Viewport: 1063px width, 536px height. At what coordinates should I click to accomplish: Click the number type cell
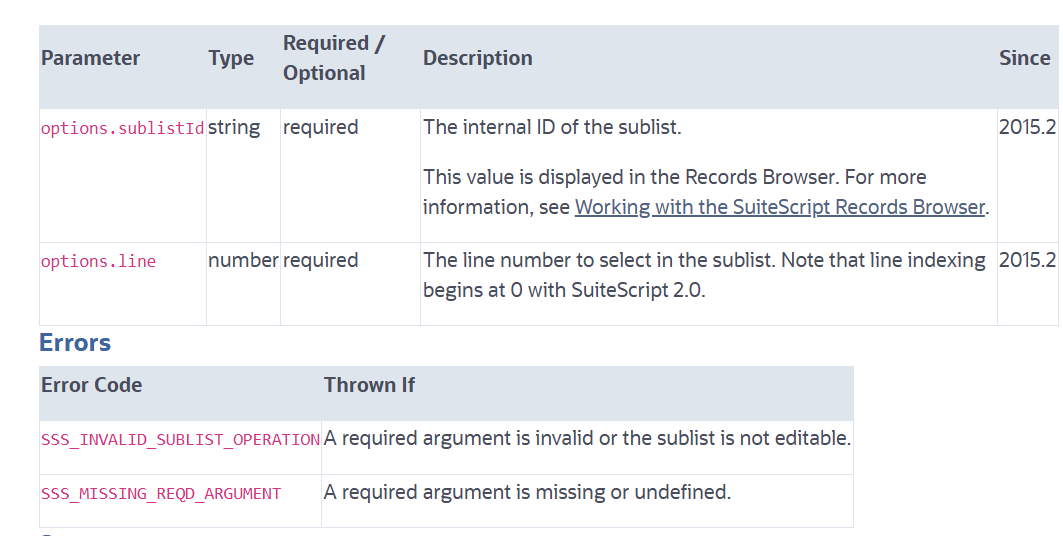[x=243, y=260]
